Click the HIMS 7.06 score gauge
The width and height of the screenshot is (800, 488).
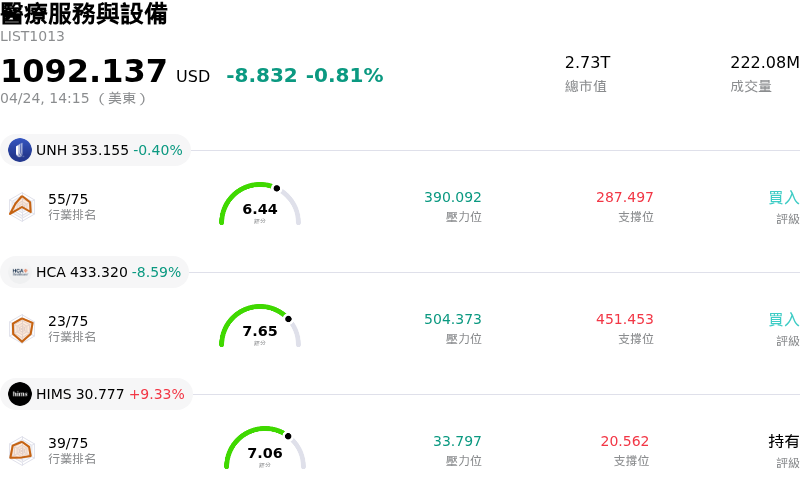click(264, 450)
